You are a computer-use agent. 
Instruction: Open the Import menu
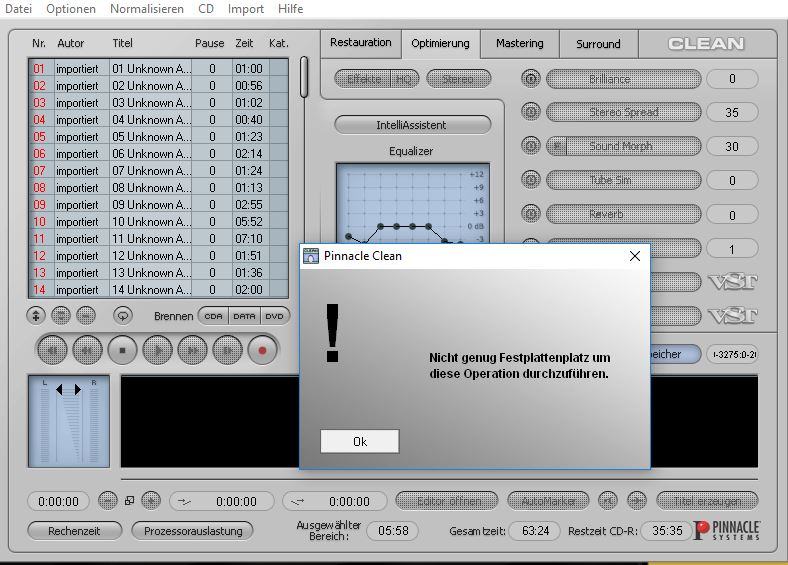[246, 9]
